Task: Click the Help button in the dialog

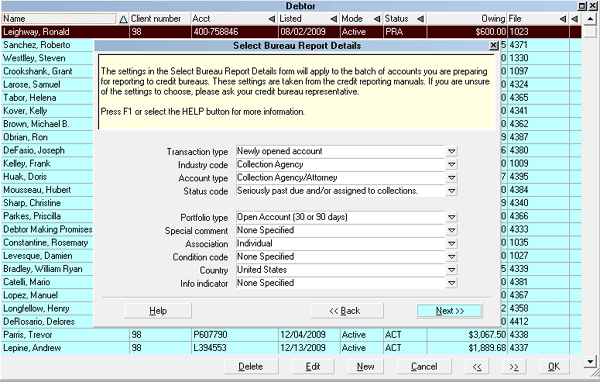Action: [158, 311]
